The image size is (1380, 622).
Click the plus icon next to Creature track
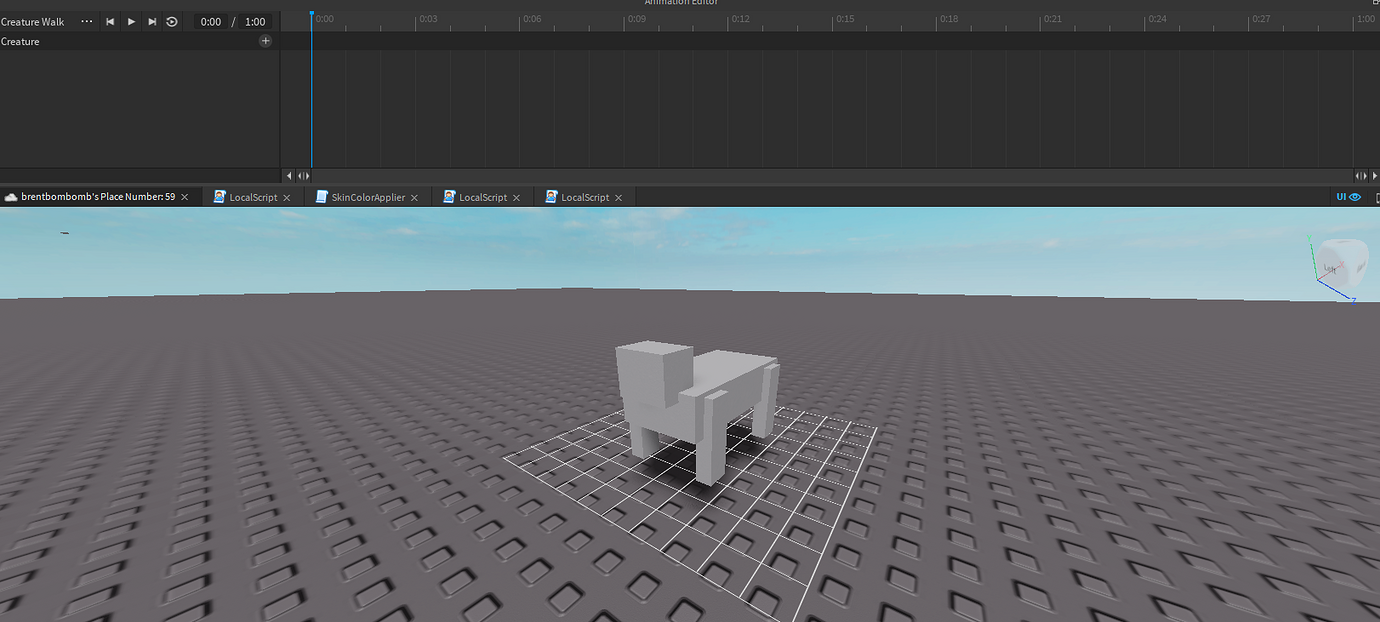tap(265, 41)
